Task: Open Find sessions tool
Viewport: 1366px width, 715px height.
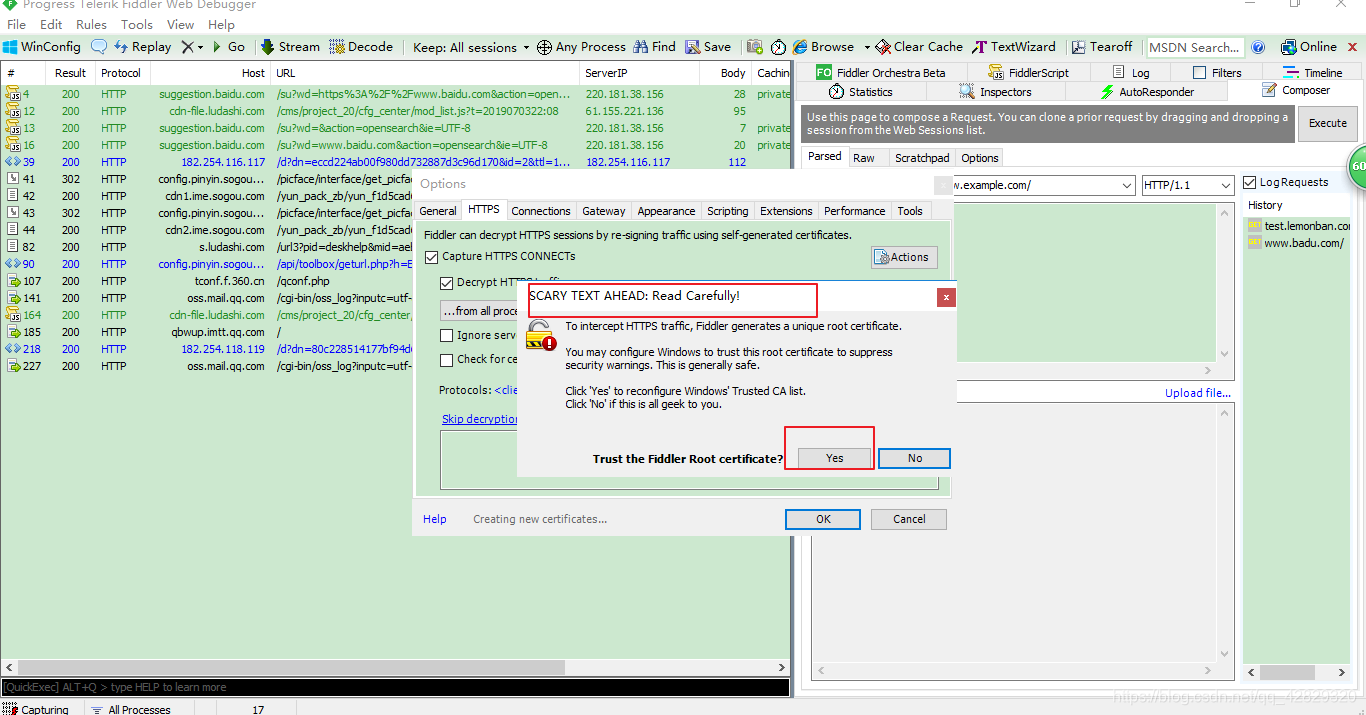Action: pyautogui.click(x=654, y=47)
